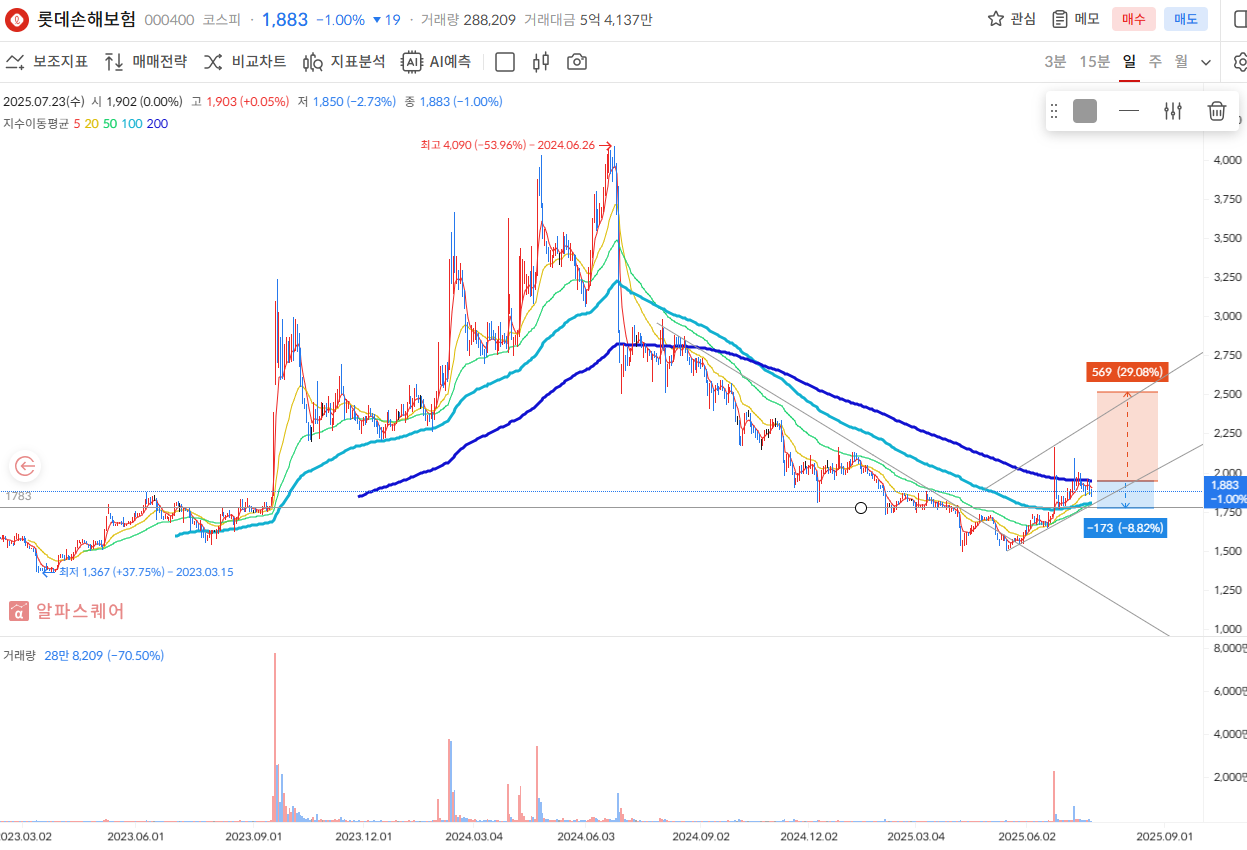Select the 일 daily interval tab
Image resolution: width=1247 pixels, height=850 pixels.
pyautogui.click(x=1129, y=62)
